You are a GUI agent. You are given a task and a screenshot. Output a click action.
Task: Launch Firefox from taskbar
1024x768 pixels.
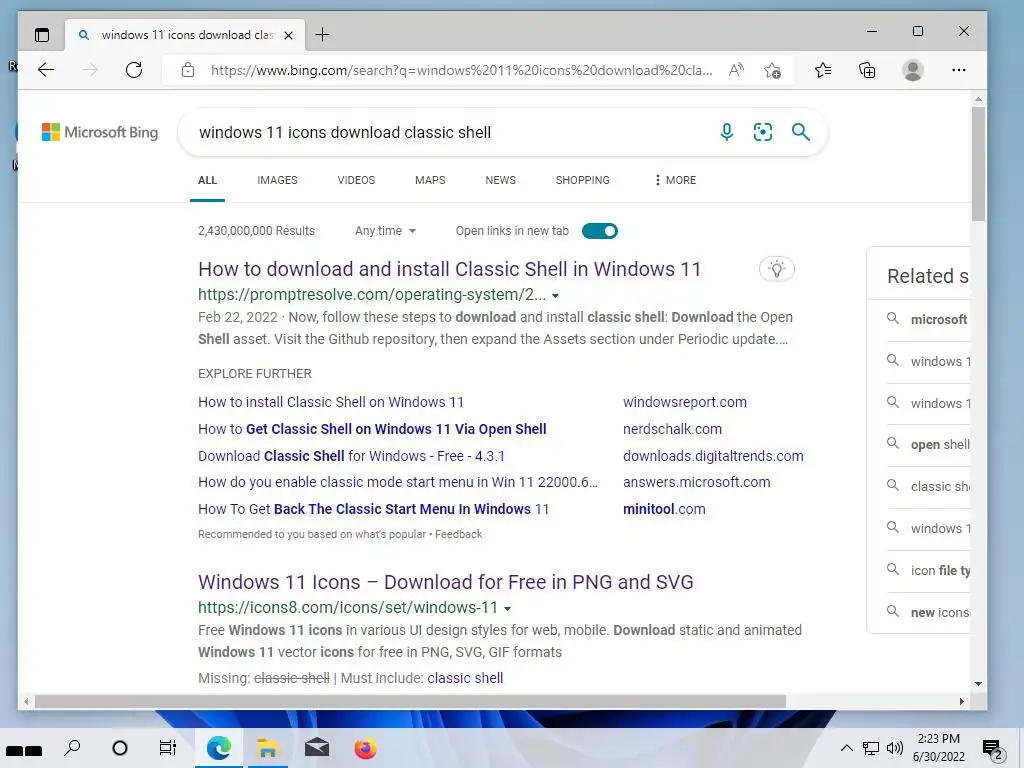pyautogui.click(x=365, y=748)
